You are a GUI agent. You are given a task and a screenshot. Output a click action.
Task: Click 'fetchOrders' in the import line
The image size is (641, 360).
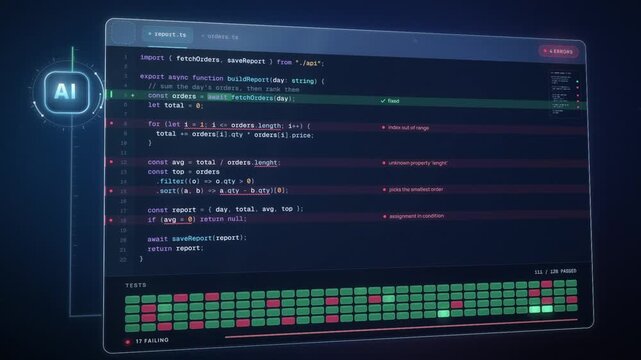click(198, 59)
